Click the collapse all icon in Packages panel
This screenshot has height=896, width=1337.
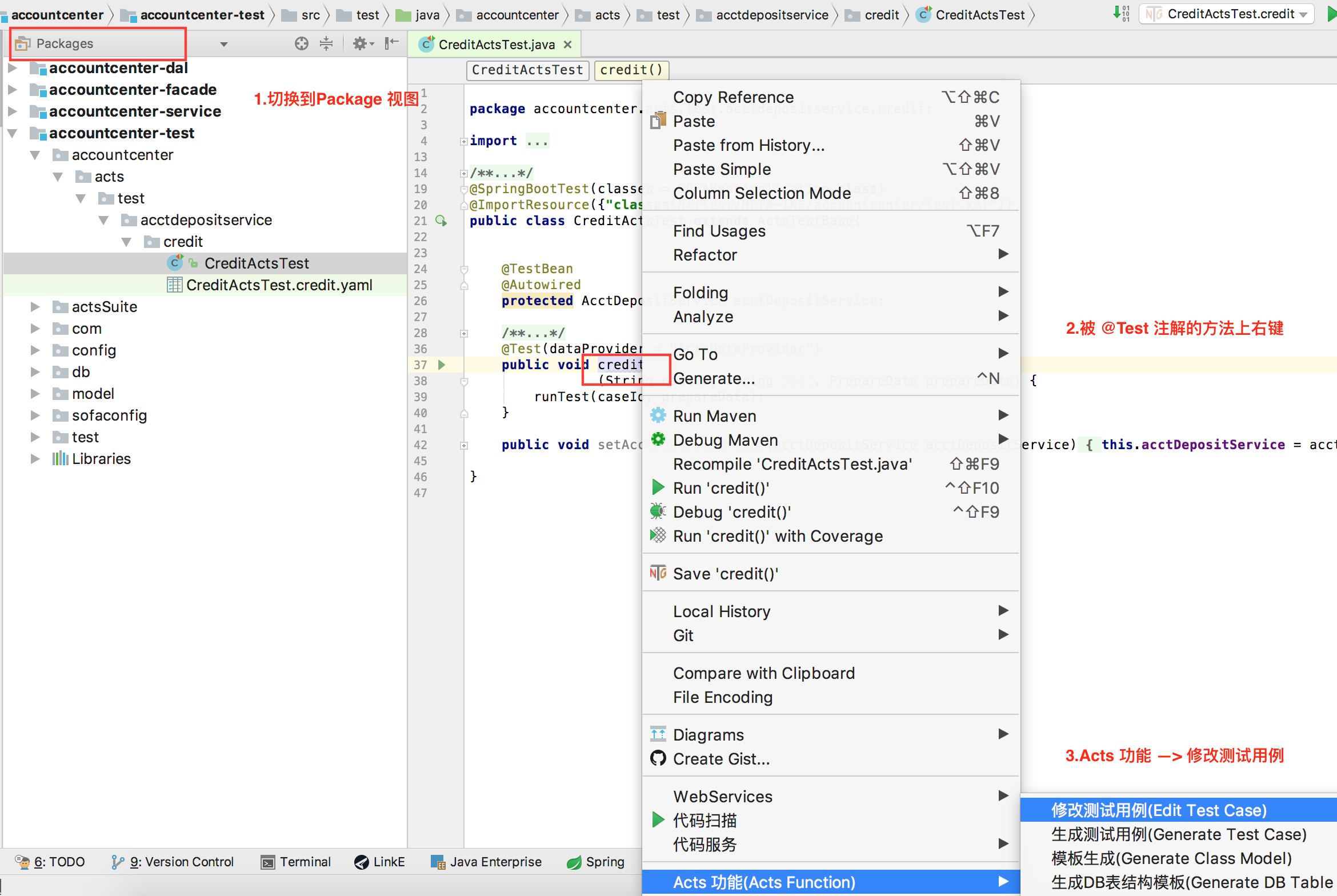point(326,43)
